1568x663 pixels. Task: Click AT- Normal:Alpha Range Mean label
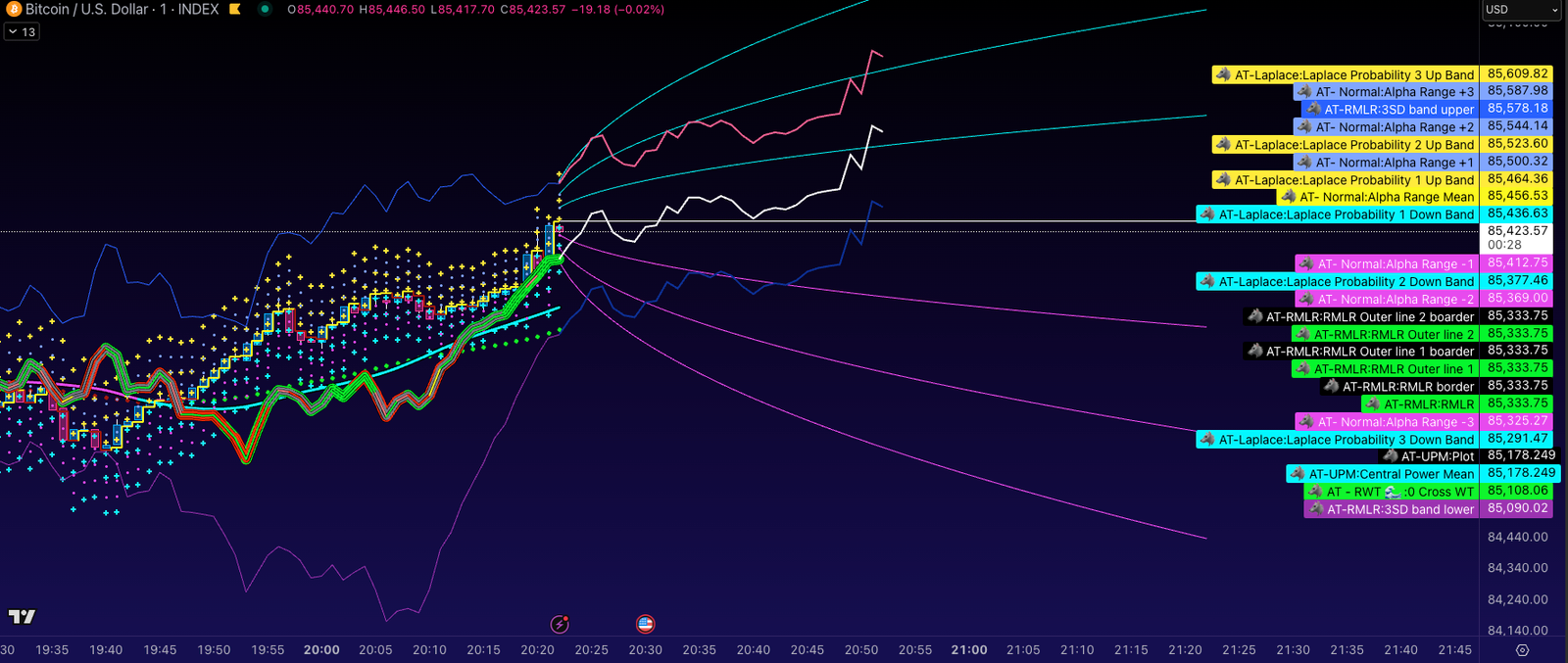pos(1378,197)
